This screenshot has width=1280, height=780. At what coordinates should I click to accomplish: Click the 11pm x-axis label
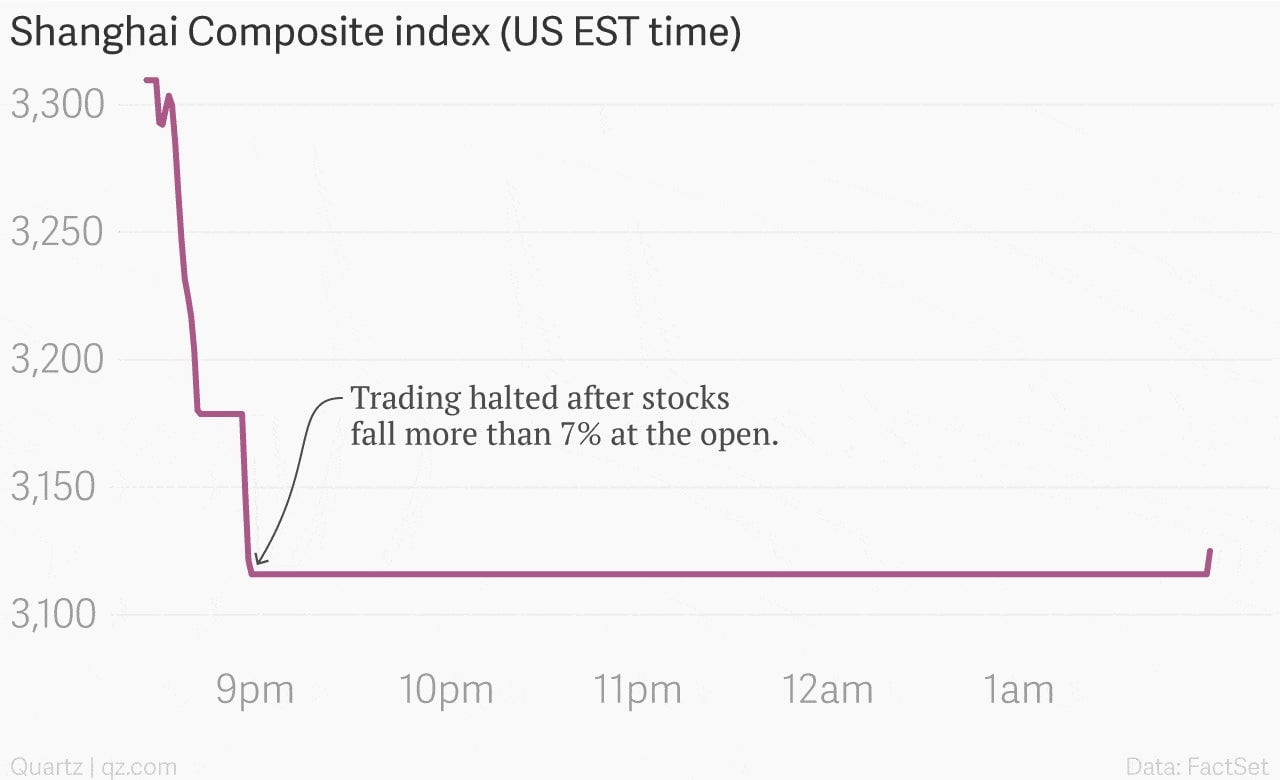(637, 691)
